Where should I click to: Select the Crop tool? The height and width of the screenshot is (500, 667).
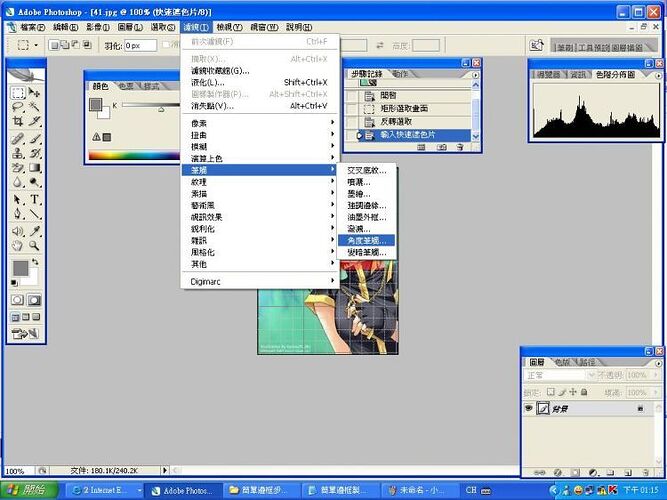[x=17, y=121]
